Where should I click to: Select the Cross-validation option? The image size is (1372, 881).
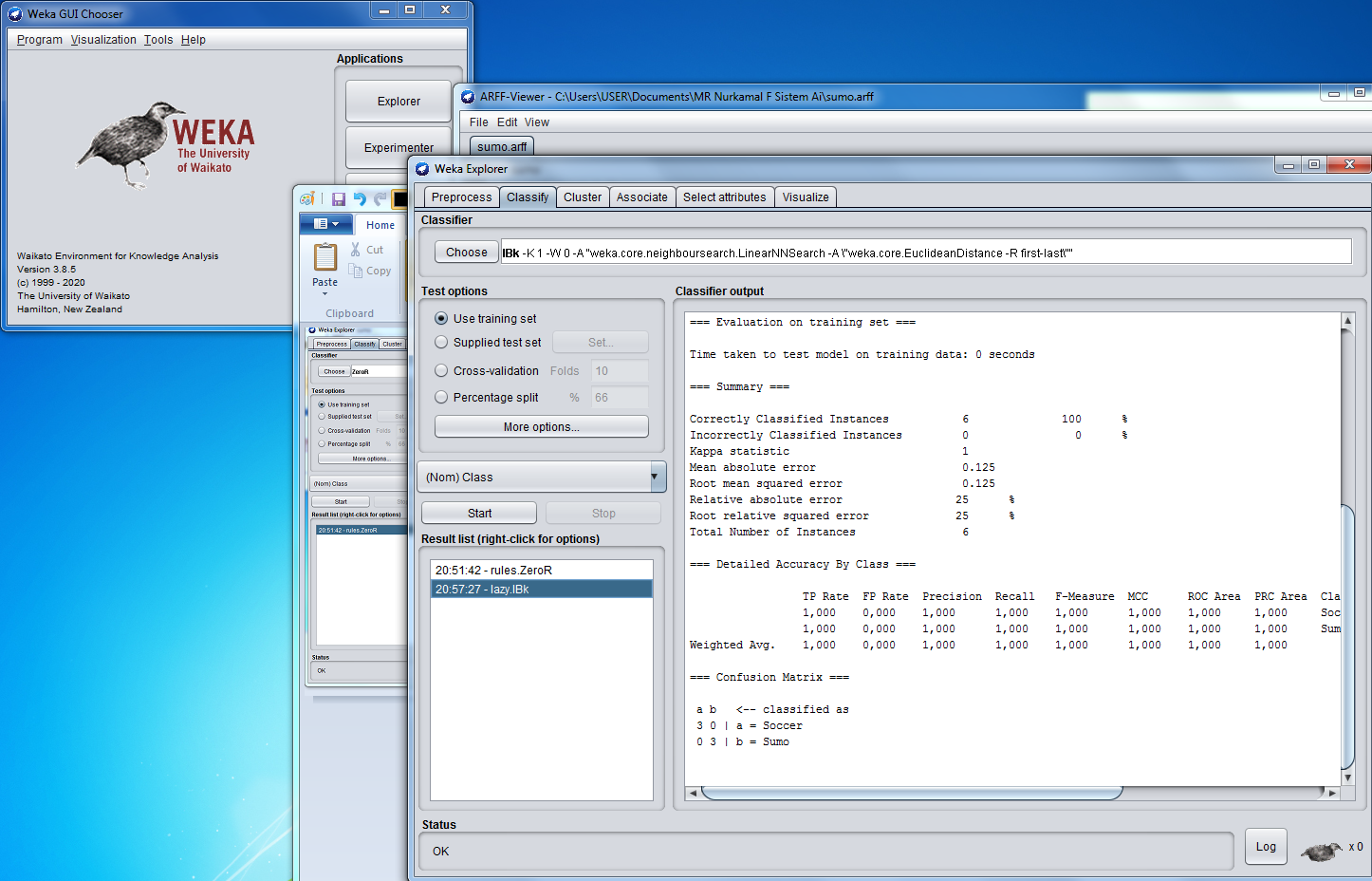(441, 370)
